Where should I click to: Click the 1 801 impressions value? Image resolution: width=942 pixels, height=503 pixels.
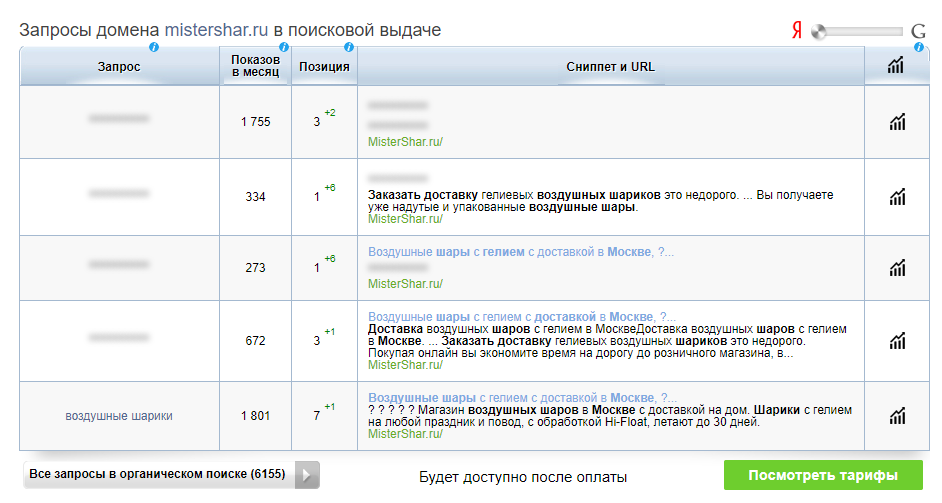256,416
